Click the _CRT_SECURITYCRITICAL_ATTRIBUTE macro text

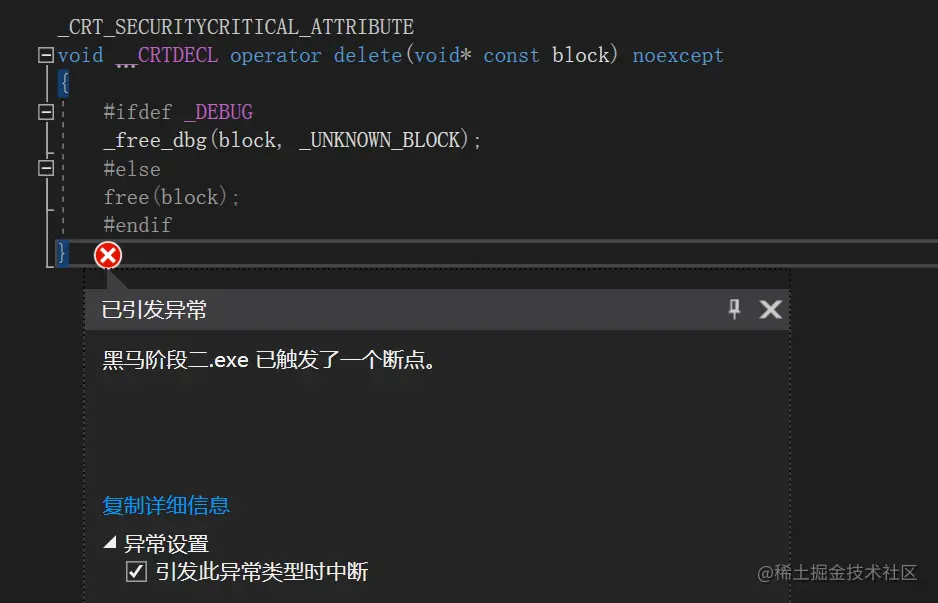(x=236, y=27)
